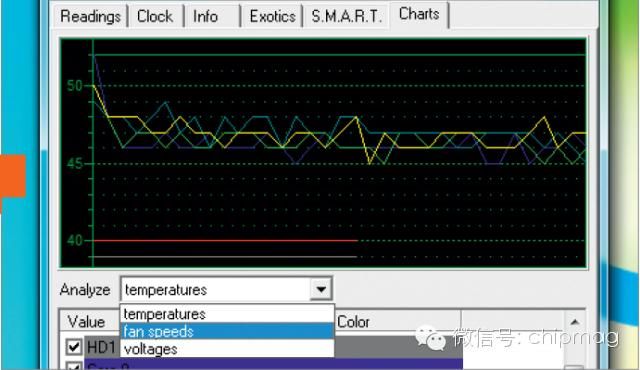640x370 pixels.
Task: Click the Analyze combo box field
Action: click(226, 290)
